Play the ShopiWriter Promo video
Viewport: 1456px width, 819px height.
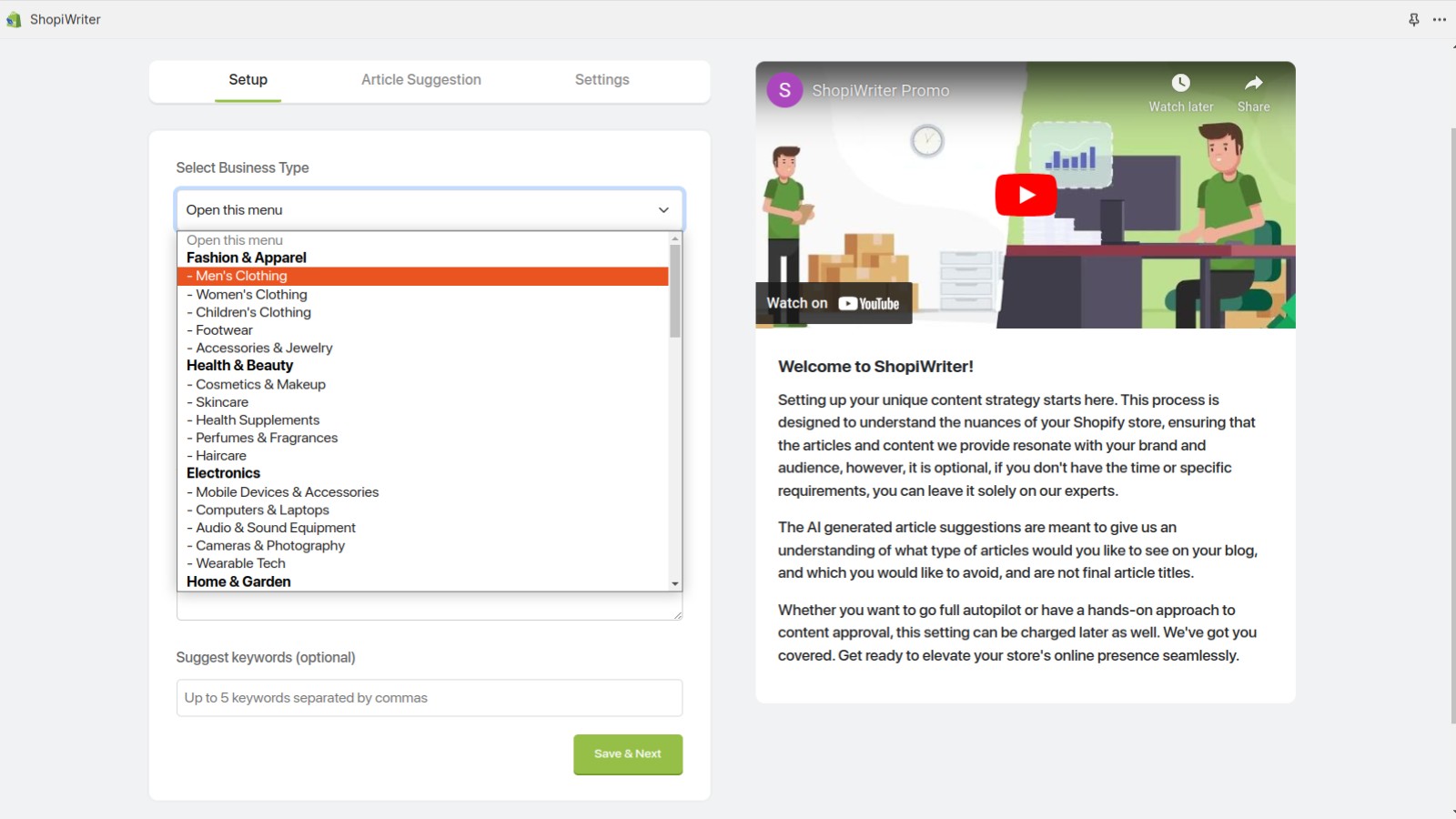tap(1026, 195)
